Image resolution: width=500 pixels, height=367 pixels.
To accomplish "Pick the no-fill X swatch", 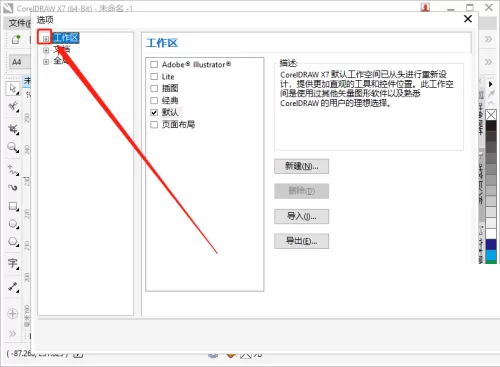I will point(491,115).
